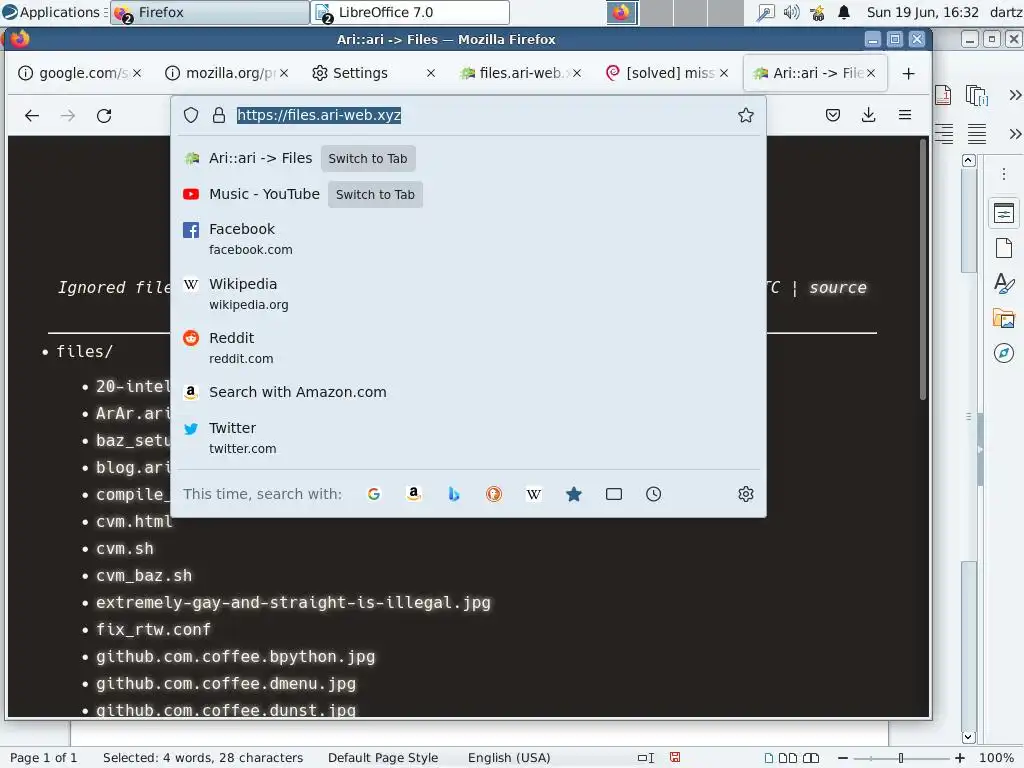Search this time with DuckDuckGo icon

coord(494,494)
